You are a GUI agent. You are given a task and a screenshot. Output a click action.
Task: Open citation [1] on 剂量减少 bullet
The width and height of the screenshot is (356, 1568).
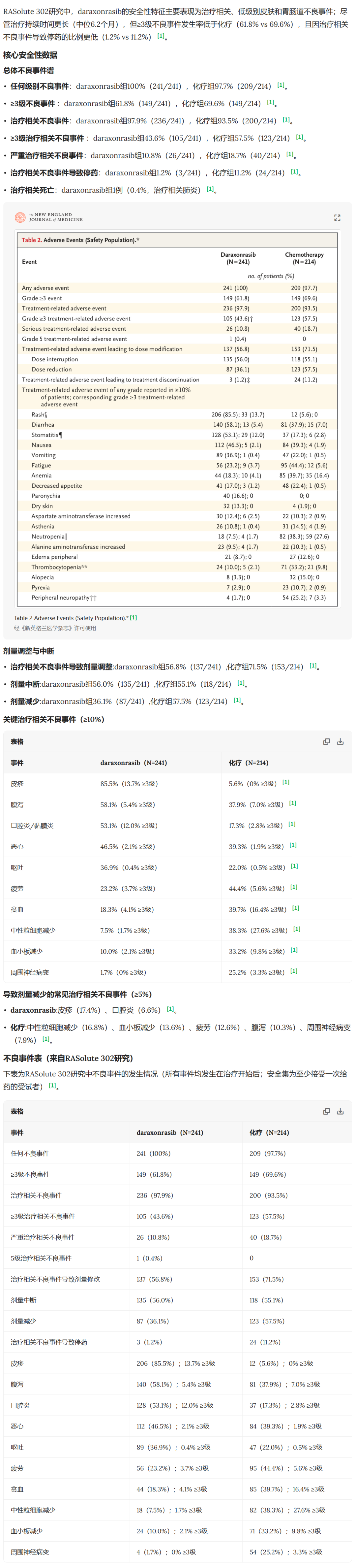point(237,700)
